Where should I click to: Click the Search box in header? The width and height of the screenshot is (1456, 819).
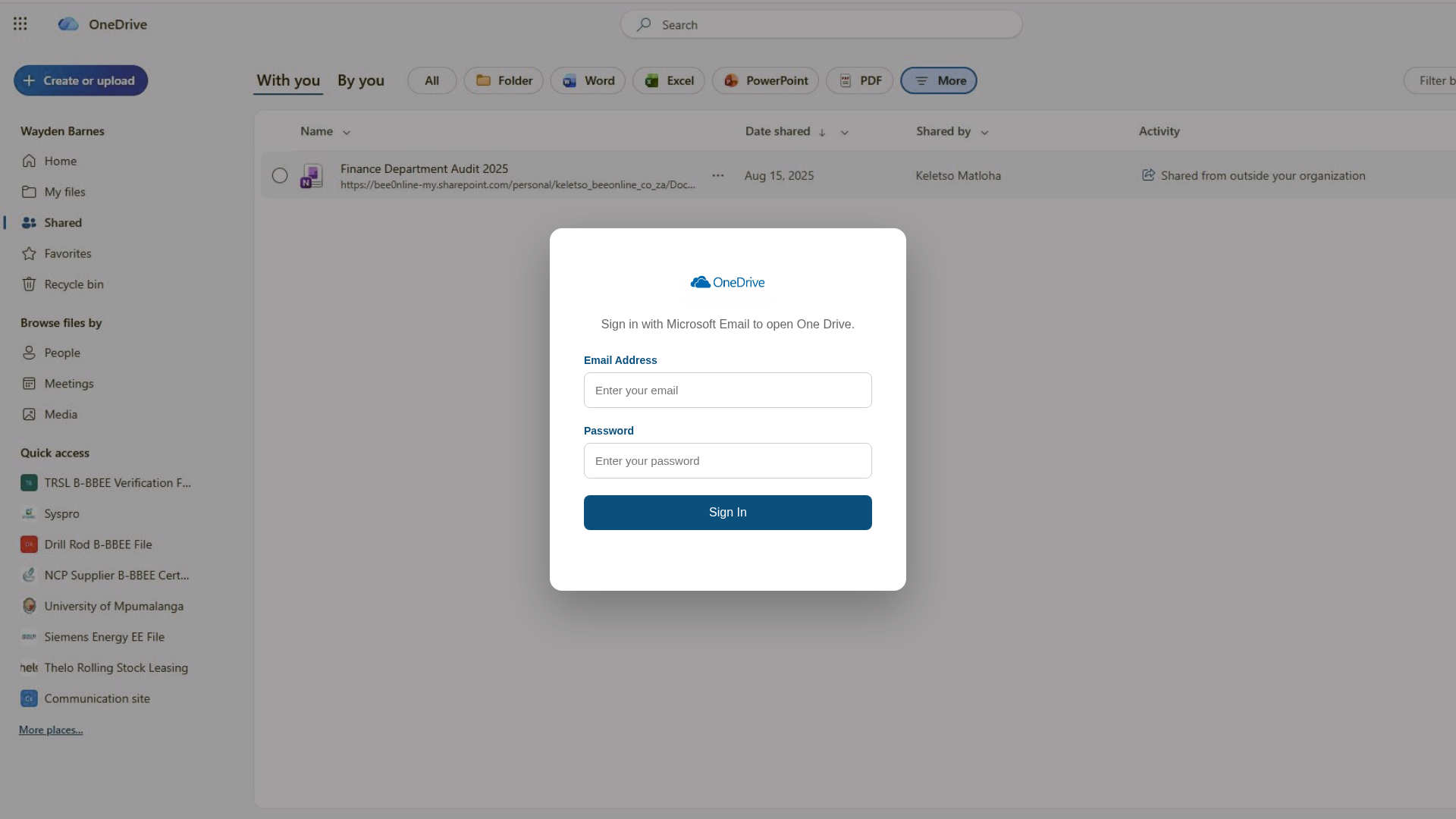point(821,25)
